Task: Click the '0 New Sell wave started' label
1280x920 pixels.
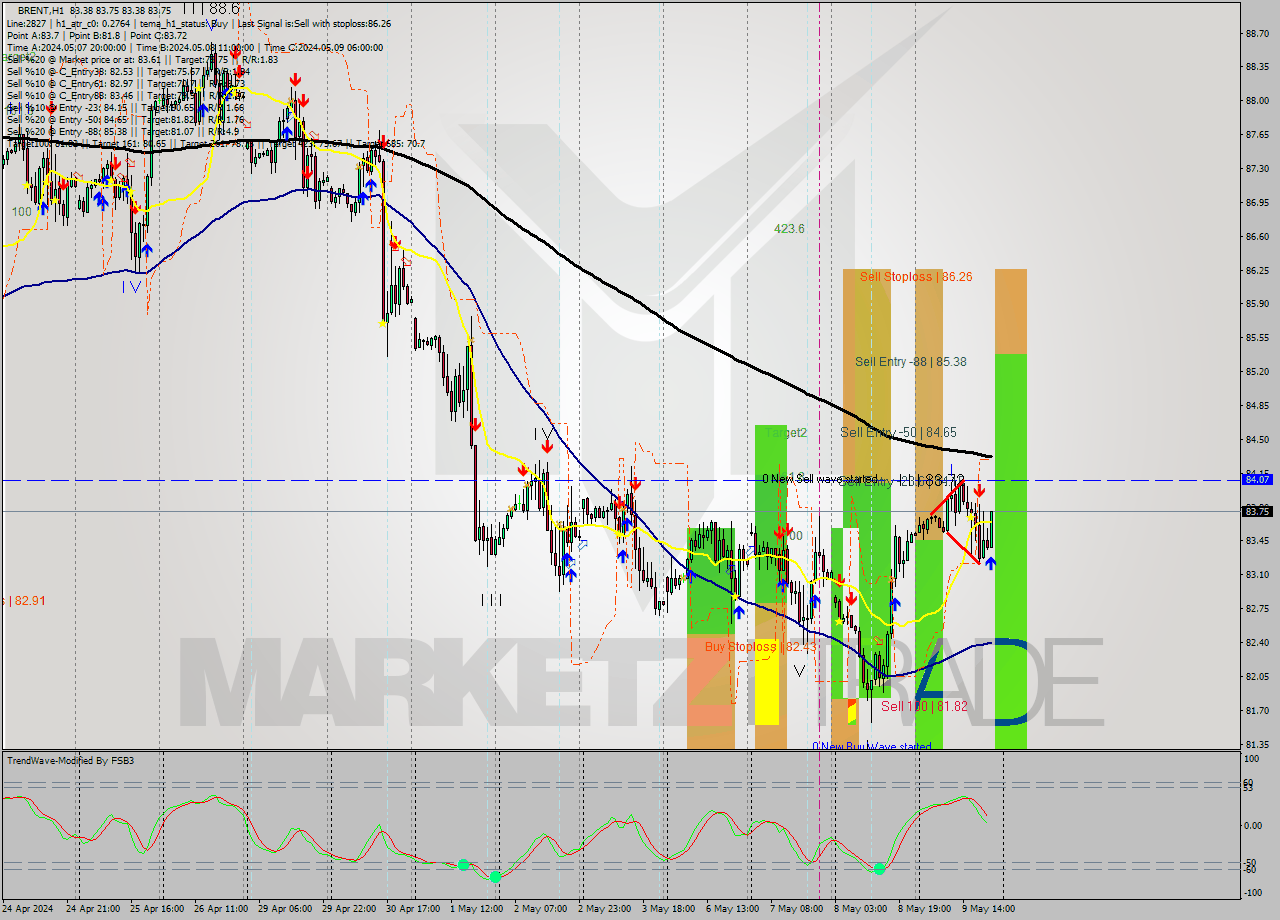Action: 820,479
